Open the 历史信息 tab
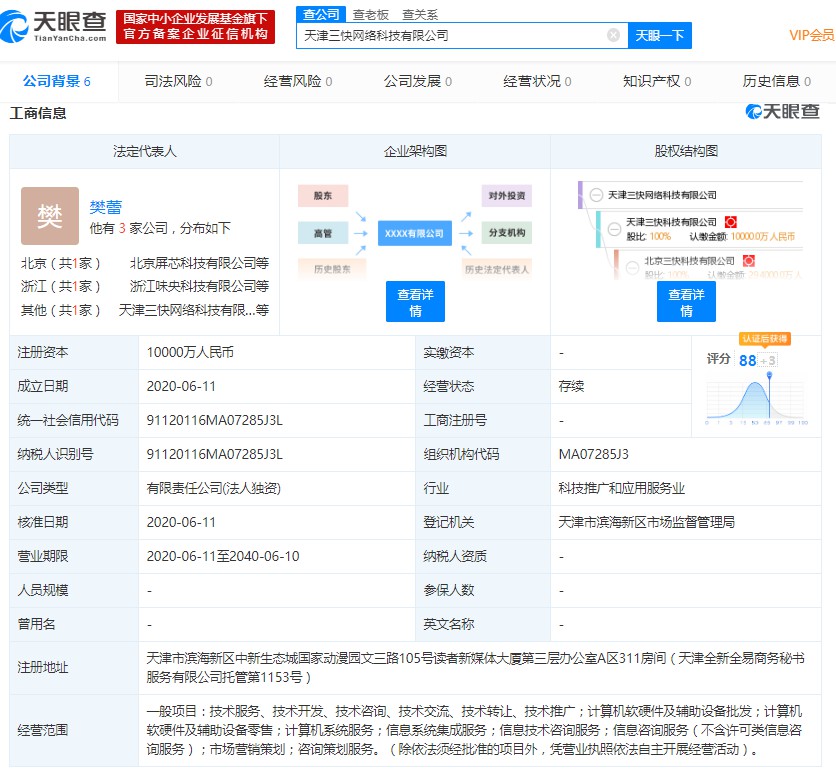 776,81
